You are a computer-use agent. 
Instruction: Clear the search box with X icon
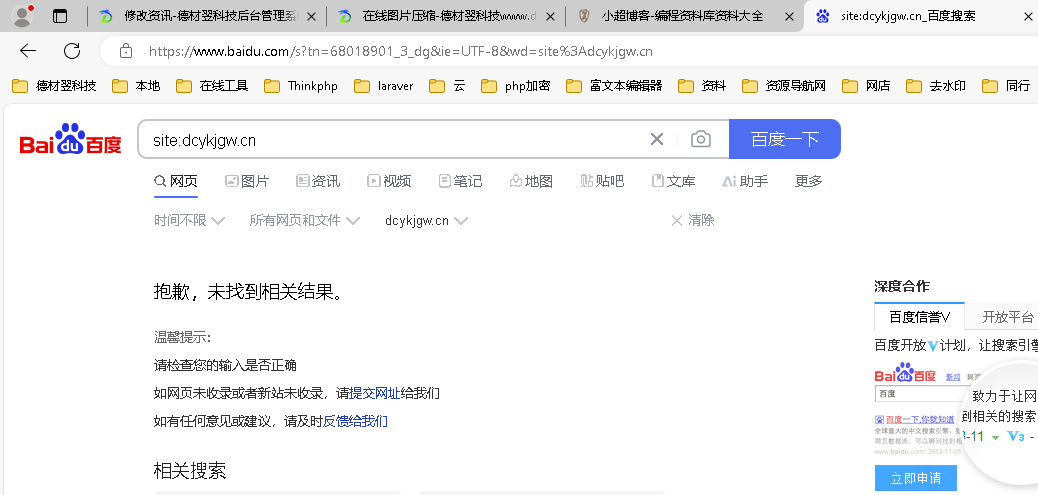[x=656, y=139]
